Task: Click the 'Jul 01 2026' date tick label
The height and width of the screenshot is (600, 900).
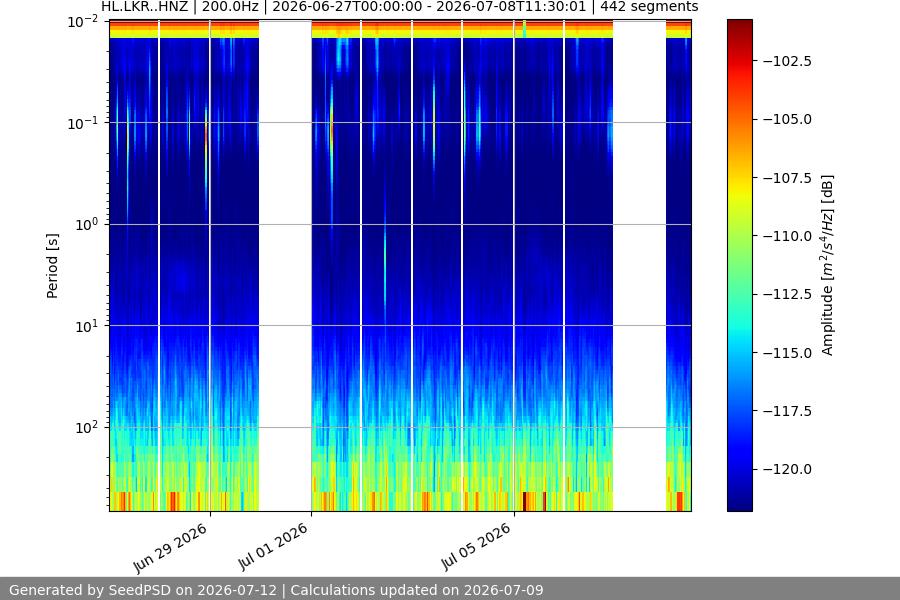Action: click(273, 547)
